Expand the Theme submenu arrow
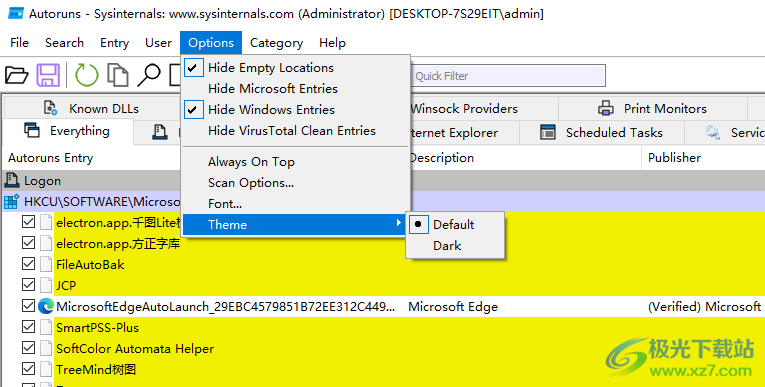The width and height of the screenshot is (765, 387). 399,223
